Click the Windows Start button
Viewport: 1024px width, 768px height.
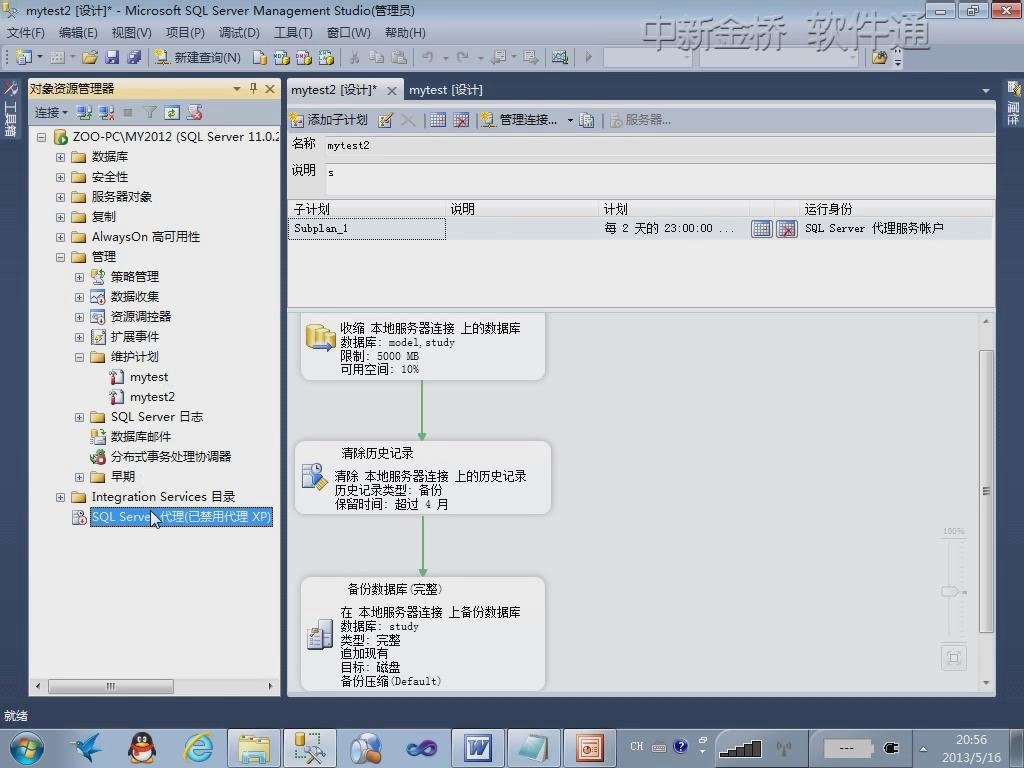point(26,748)
